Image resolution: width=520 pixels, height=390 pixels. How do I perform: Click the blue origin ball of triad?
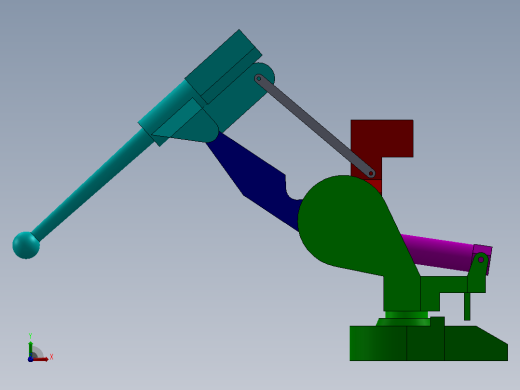(x=30, y=359)
